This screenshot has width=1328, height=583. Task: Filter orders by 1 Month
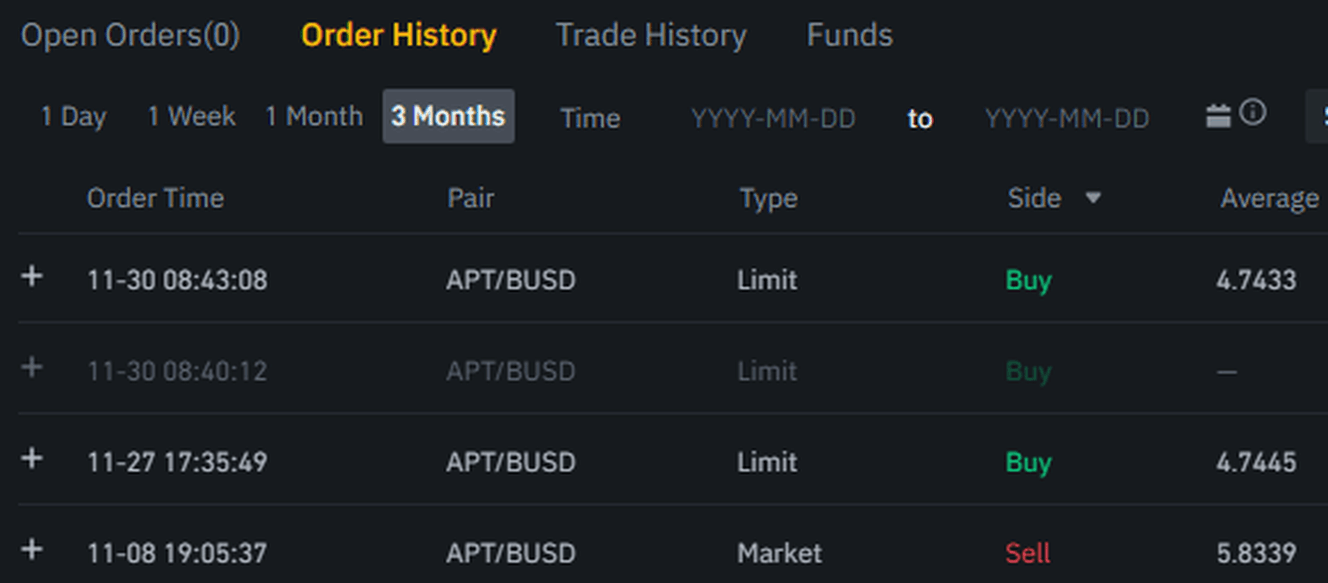pos(314,117)
